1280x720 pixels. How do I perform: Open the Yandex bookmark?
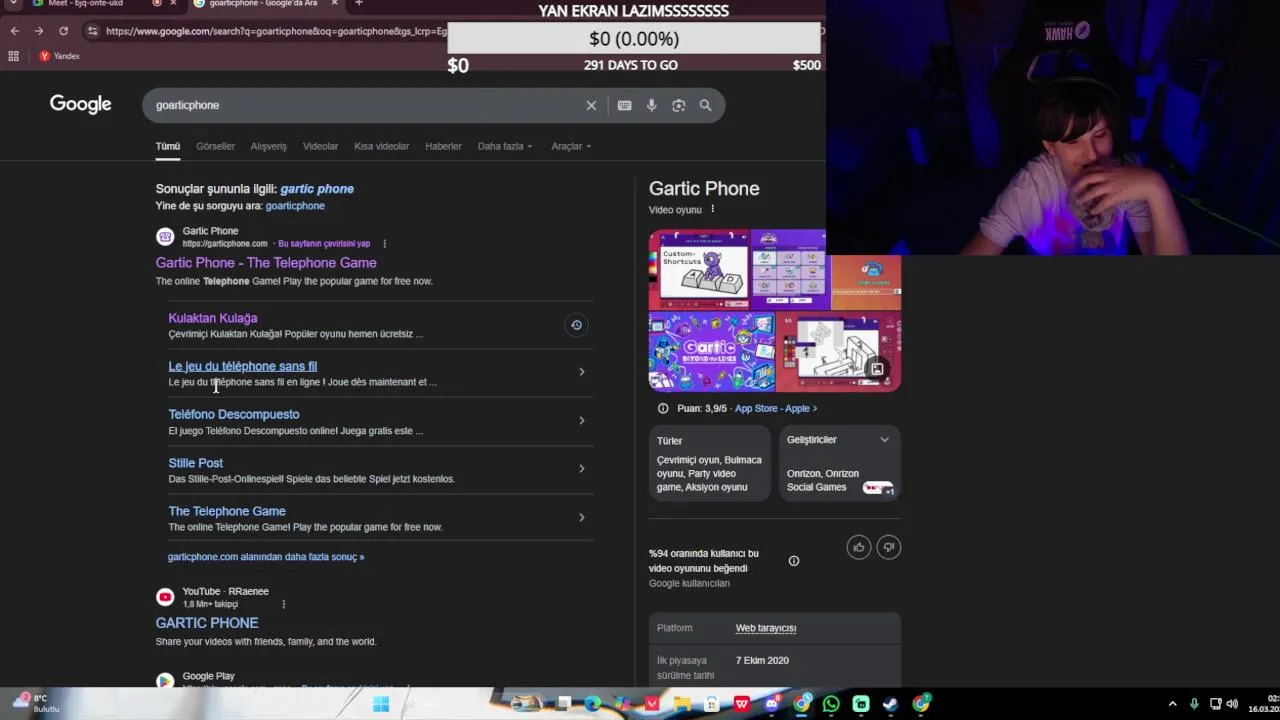tap(59, 56)
